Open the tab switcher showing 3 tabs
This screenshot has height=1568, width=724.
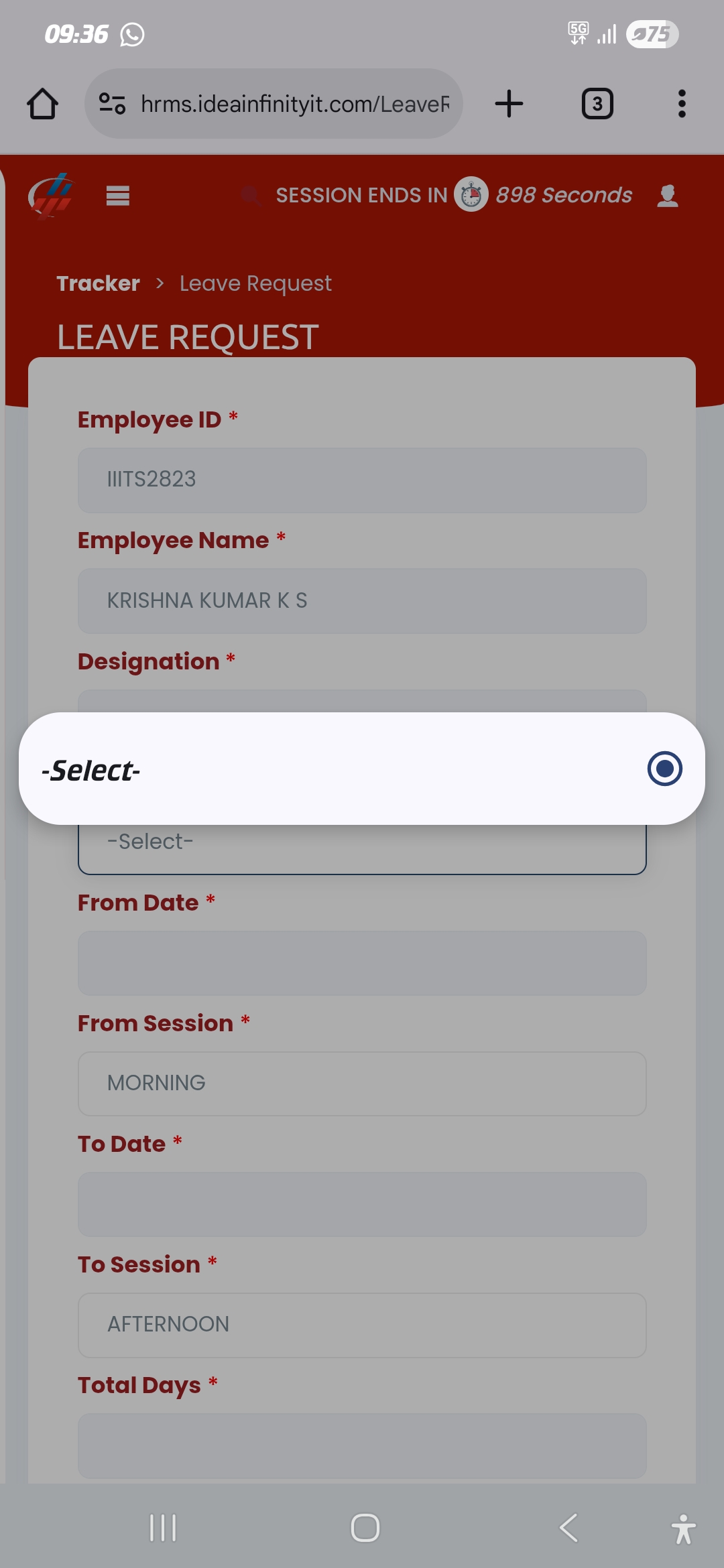click(x=597, y=104)
